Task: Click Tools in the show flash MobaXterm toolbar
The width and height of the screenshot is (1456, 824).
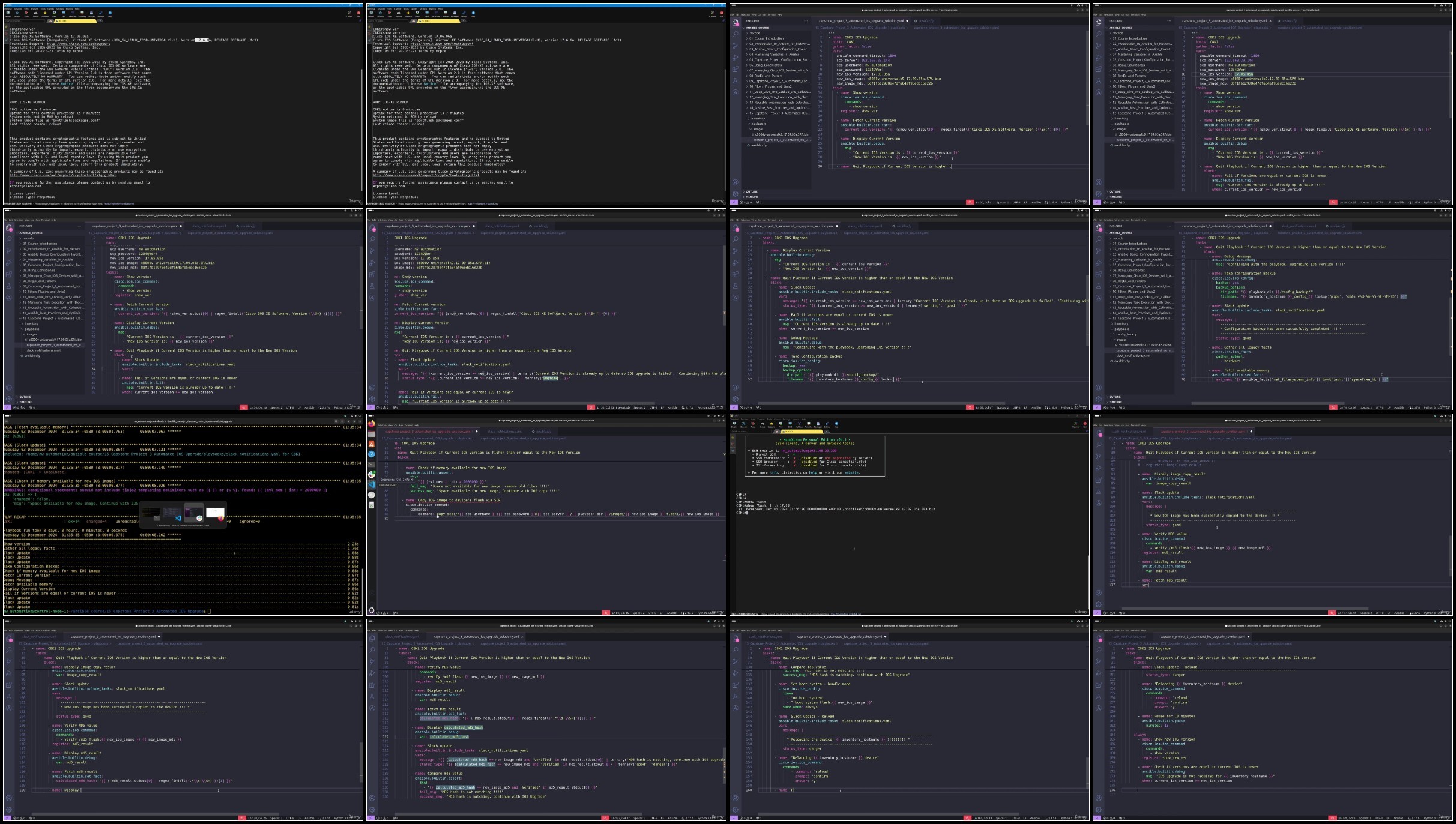Action: click(x=753, y=424)
